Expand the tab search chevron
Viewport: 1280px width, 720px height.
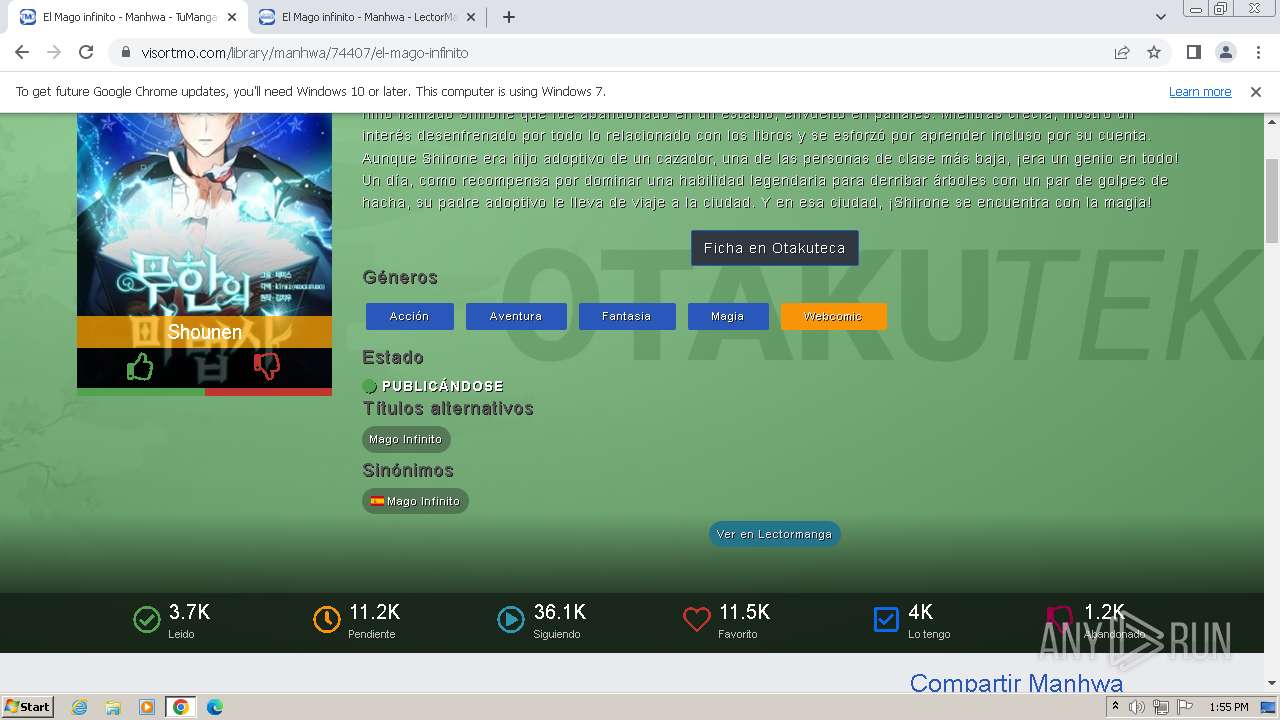click(1161, 17)
